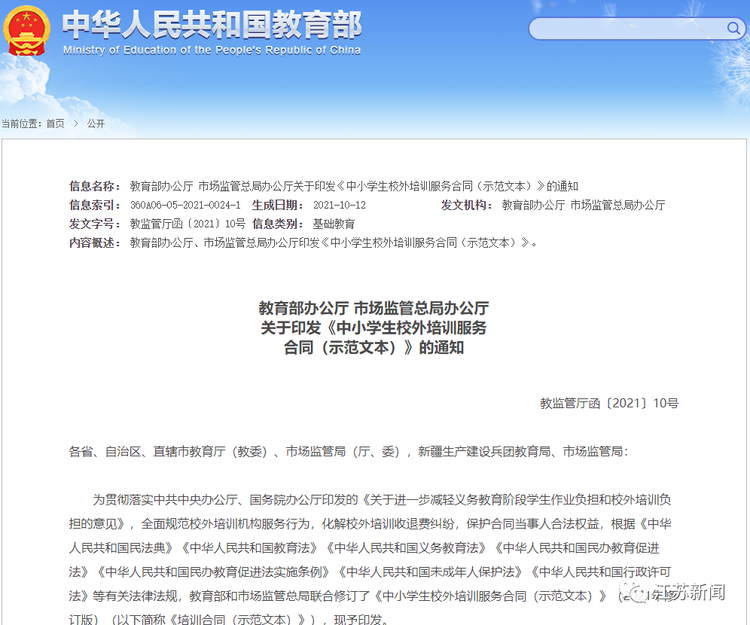Click right-aligned document number below the heading
This screenshot has height=625, width=750.
point(609,403)
